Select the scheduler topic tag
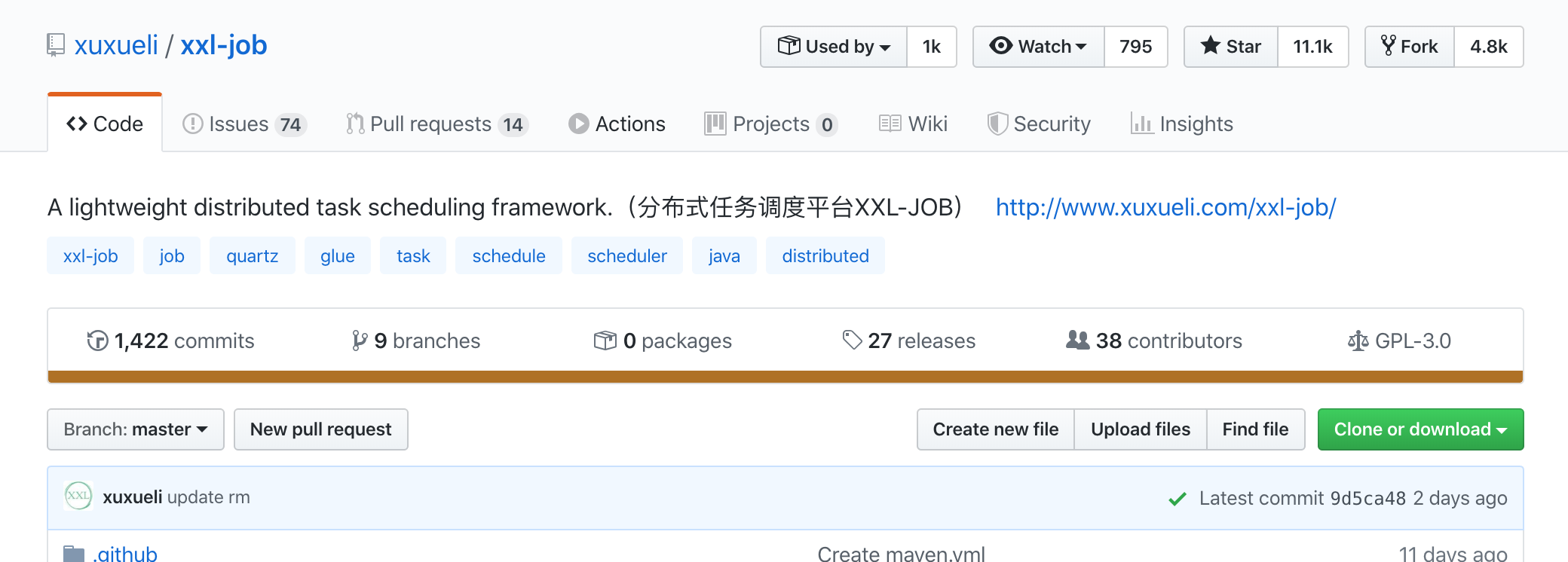 627,255
